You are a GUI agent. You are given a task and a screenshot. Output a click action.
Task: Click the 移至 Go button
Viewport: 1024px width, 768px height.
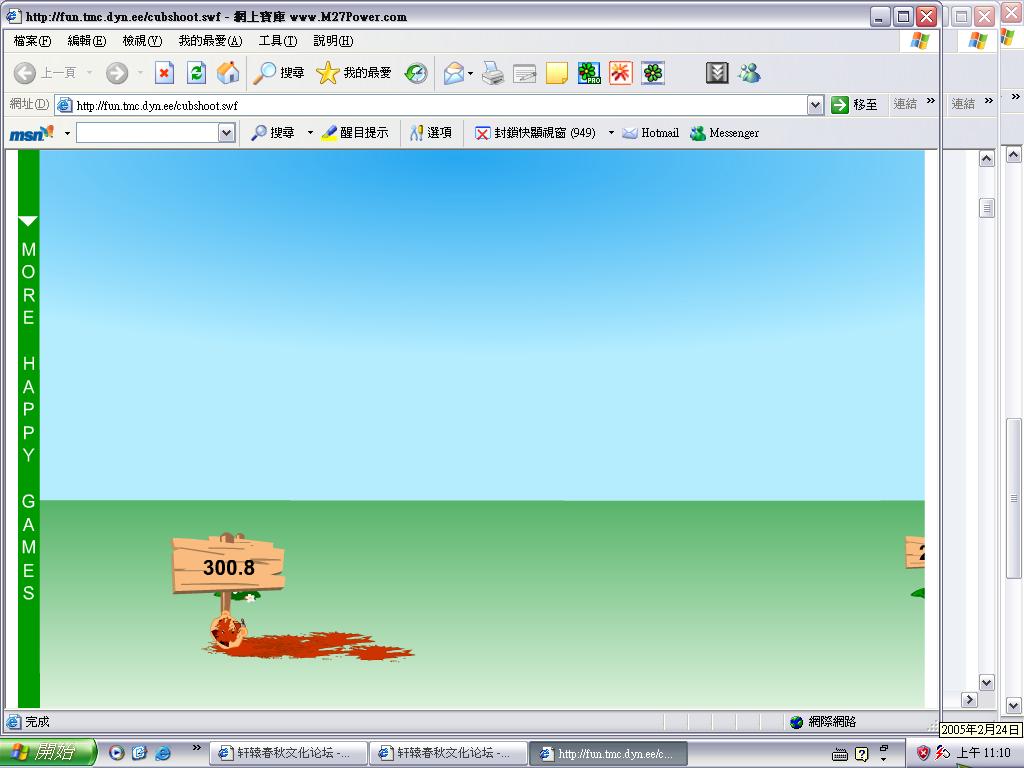tap(854, 104)
